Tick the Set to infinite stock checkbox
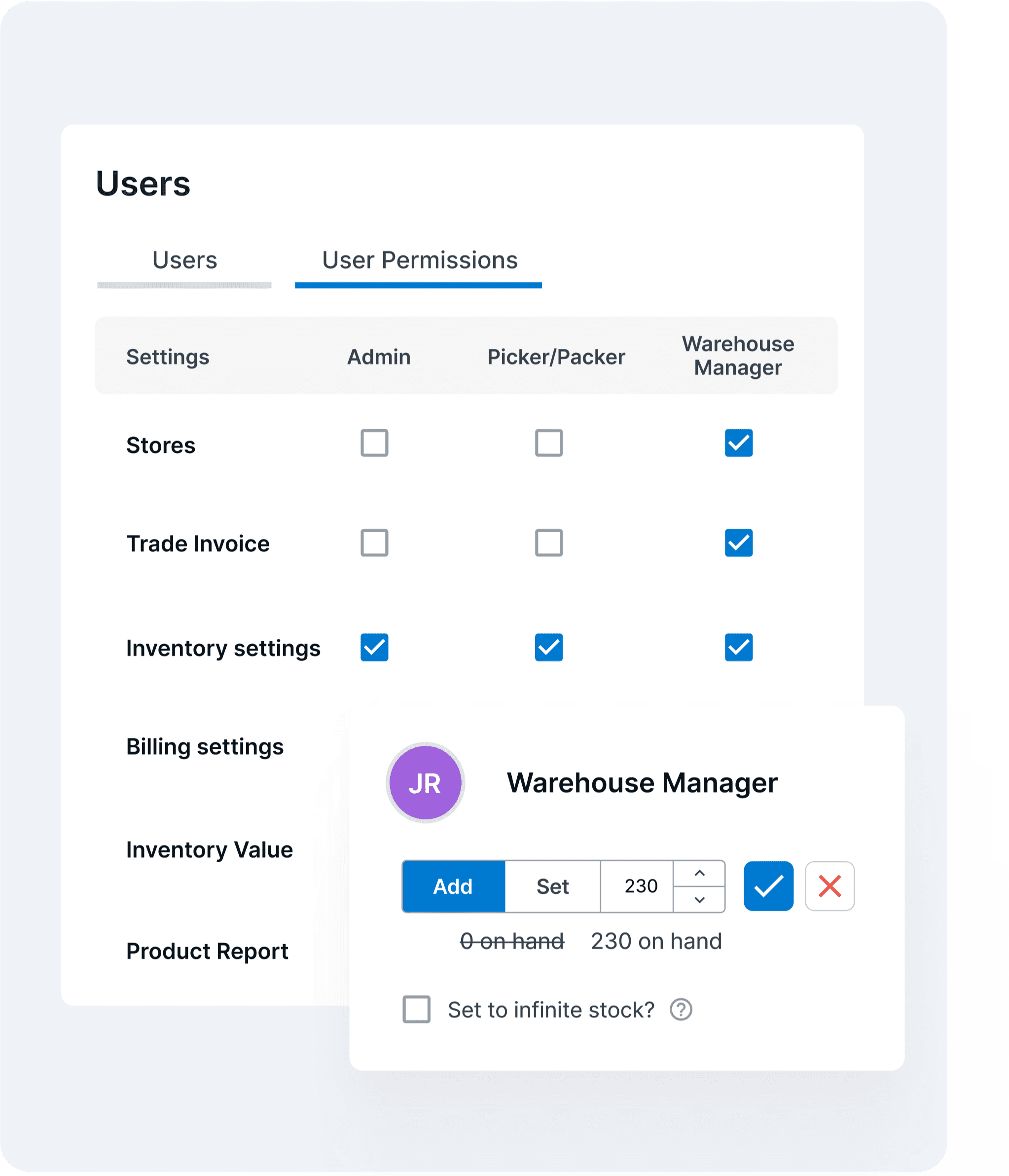 [x=417, y=1009]
